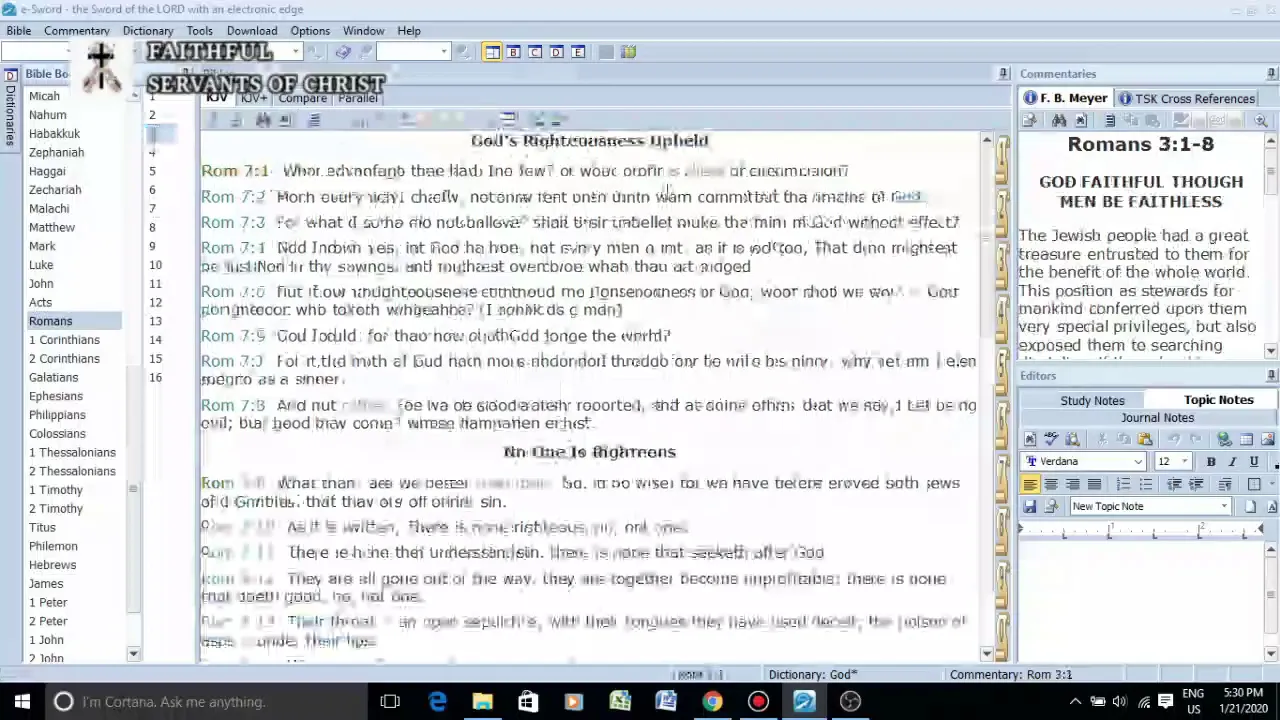Open File Explorer from the taskbar
The width and height of the screenshot is (1280, 720).
point(482,701)
